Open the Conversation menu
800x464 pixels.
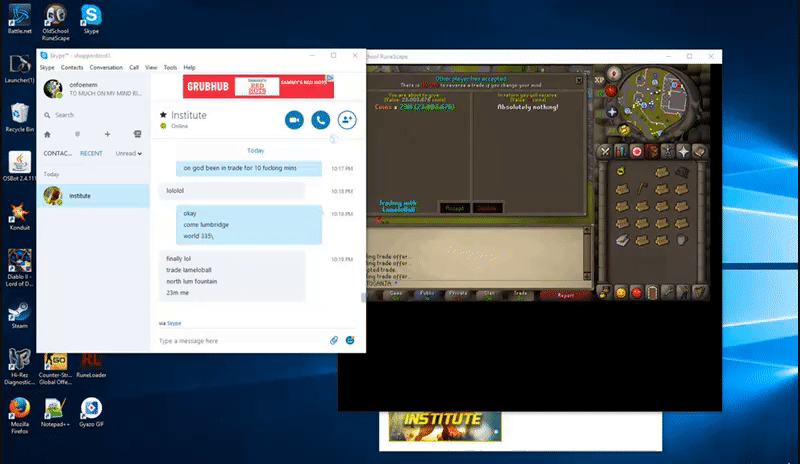coord(106,67)
